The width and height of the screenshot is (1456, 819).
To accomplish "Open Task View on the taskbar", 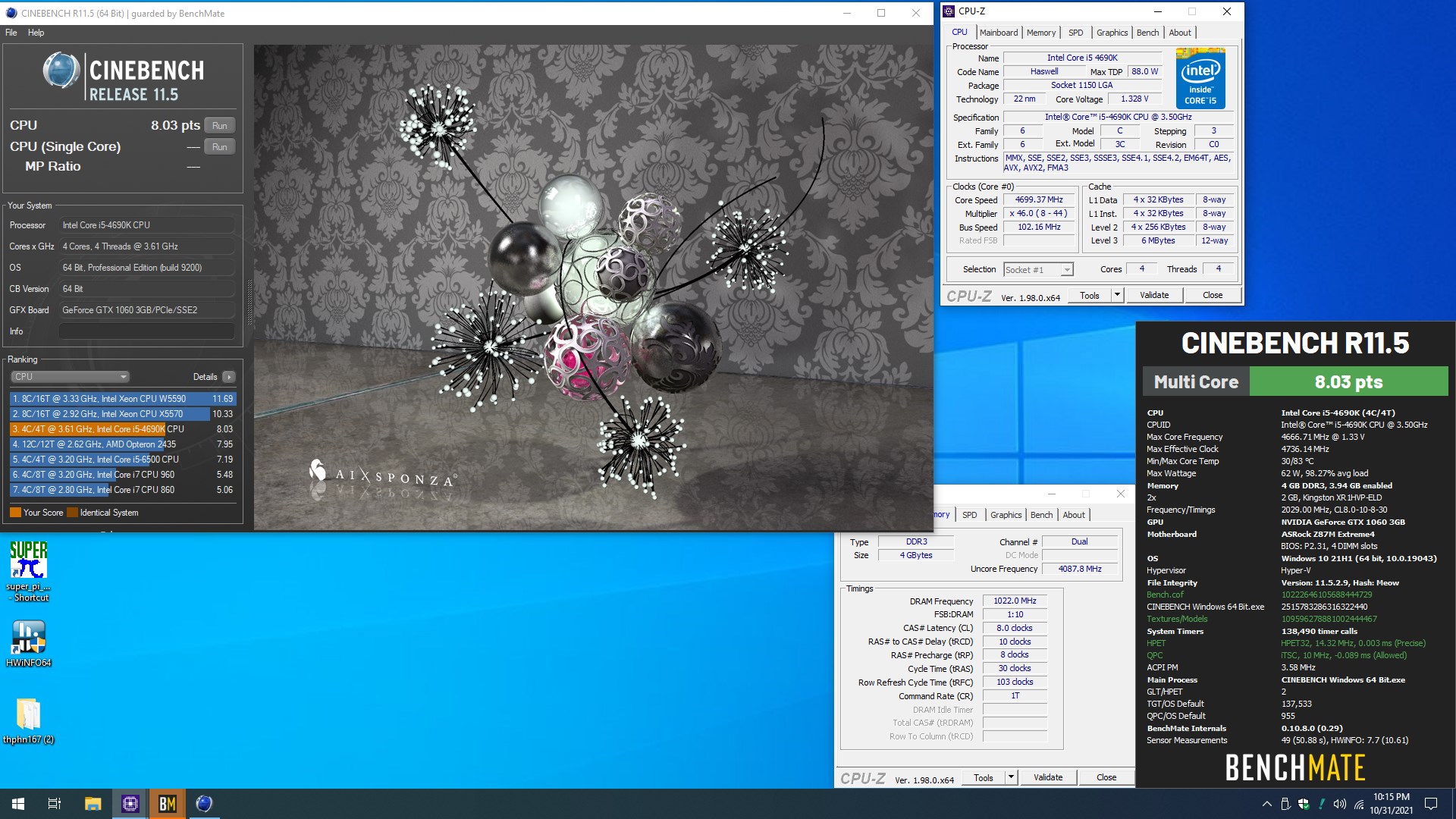I will point(55,804).
